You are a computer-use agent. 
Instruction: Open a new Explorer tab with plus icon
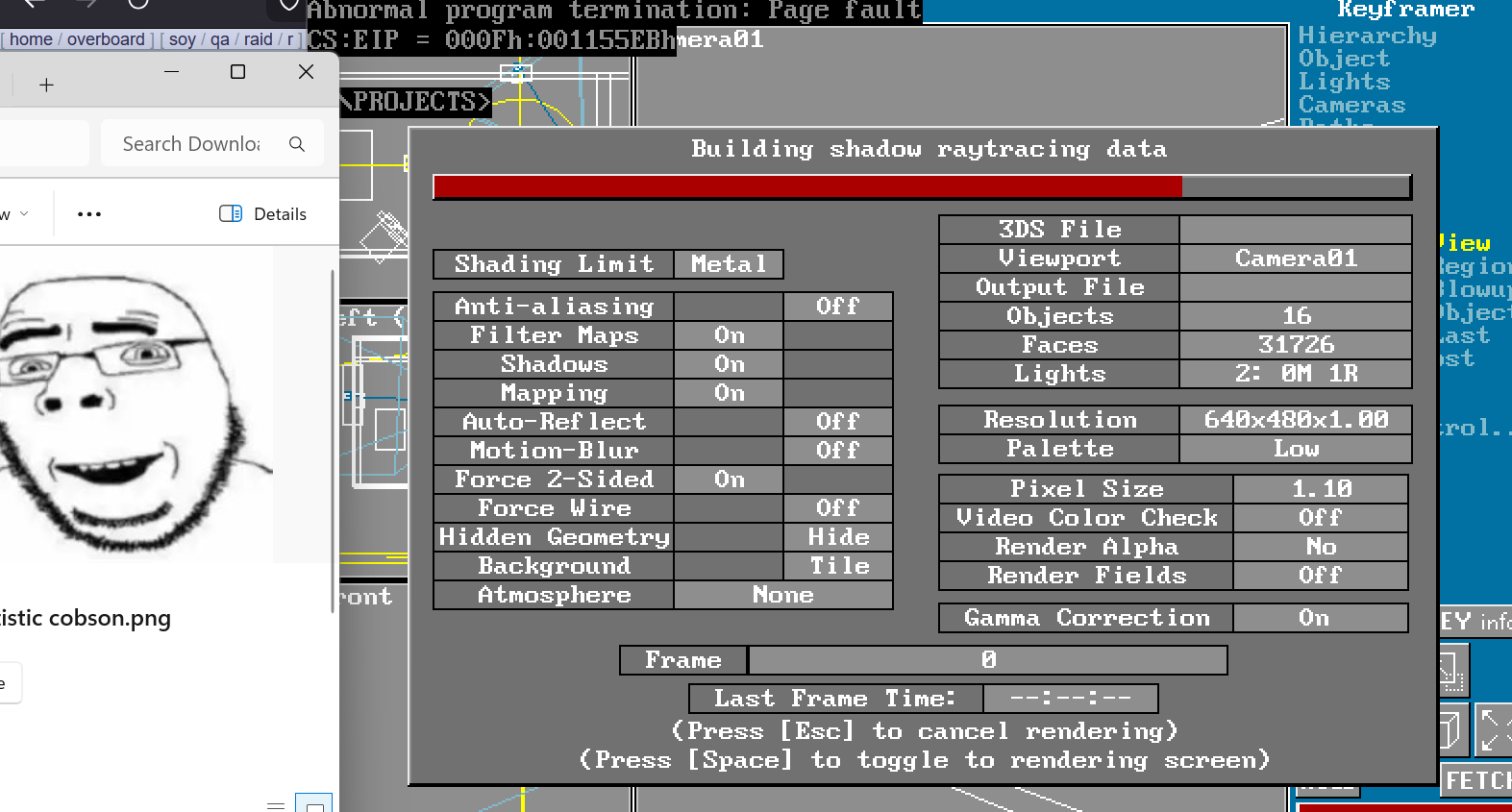coord(46,86)
